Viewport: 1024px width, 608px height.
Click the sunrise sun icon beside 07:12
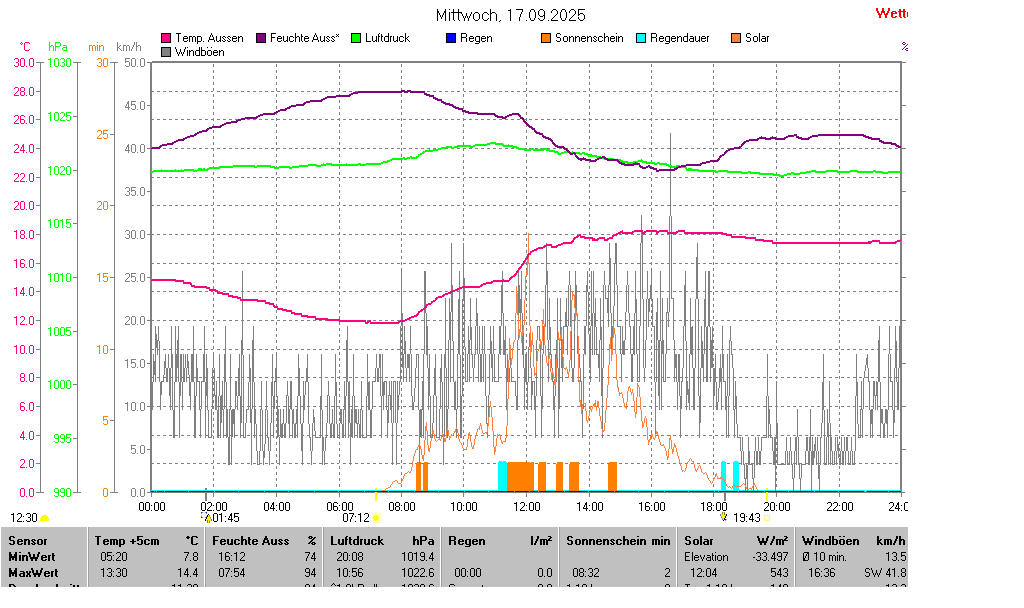pos(376,518)
